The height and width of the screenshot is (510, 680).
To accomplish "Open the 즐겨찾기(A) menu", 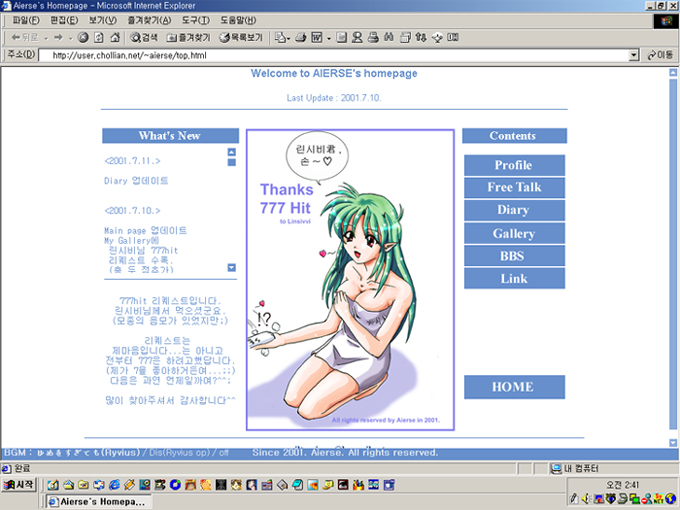I will pos(149,20).
